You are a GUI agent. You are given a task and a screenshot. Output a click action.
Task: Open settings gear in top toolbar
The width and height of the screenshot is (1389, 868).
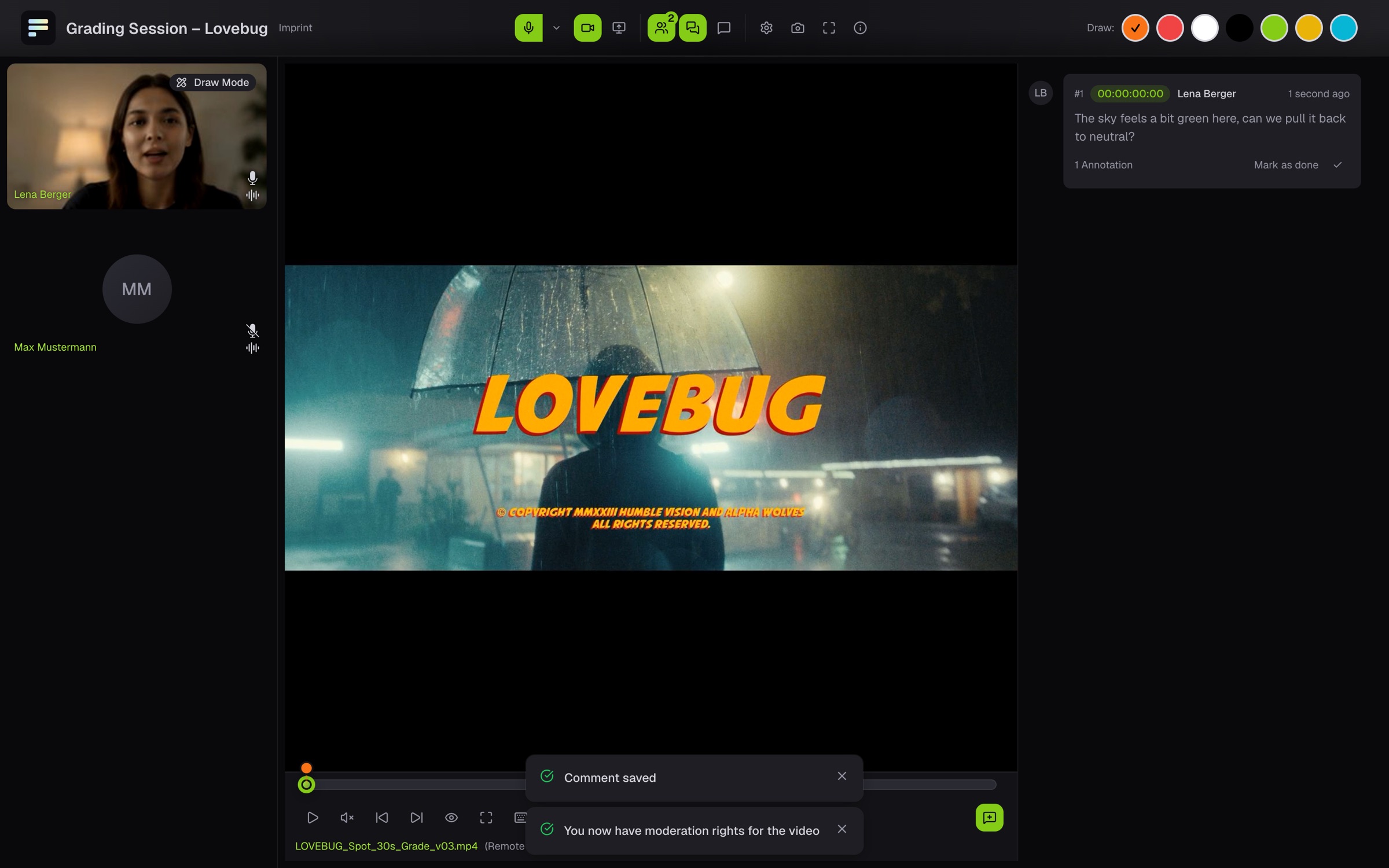click(x=766, y=28)
